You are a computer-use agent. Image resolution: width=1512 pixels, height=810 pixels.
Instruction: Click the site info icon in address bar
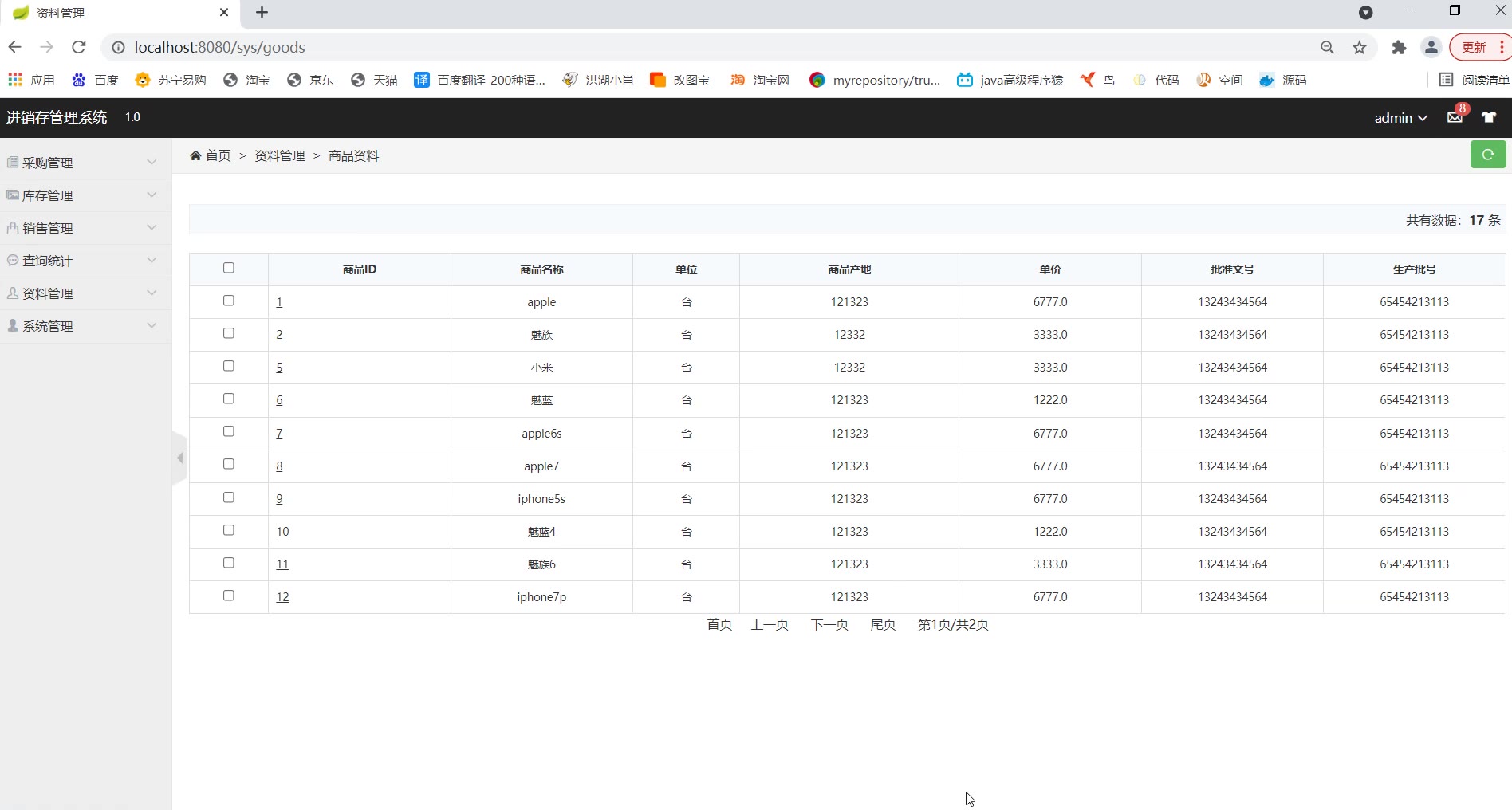tap(118, 48)
